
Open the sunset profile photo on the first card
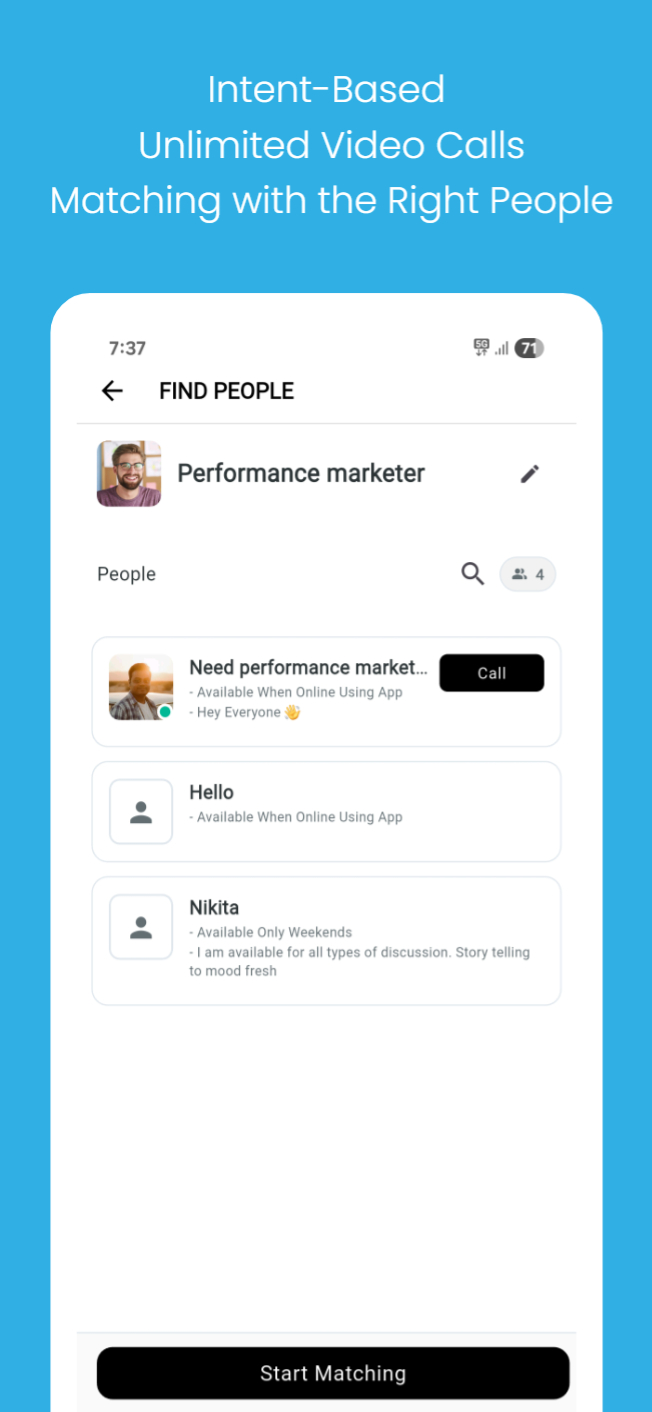click(140, 687)
